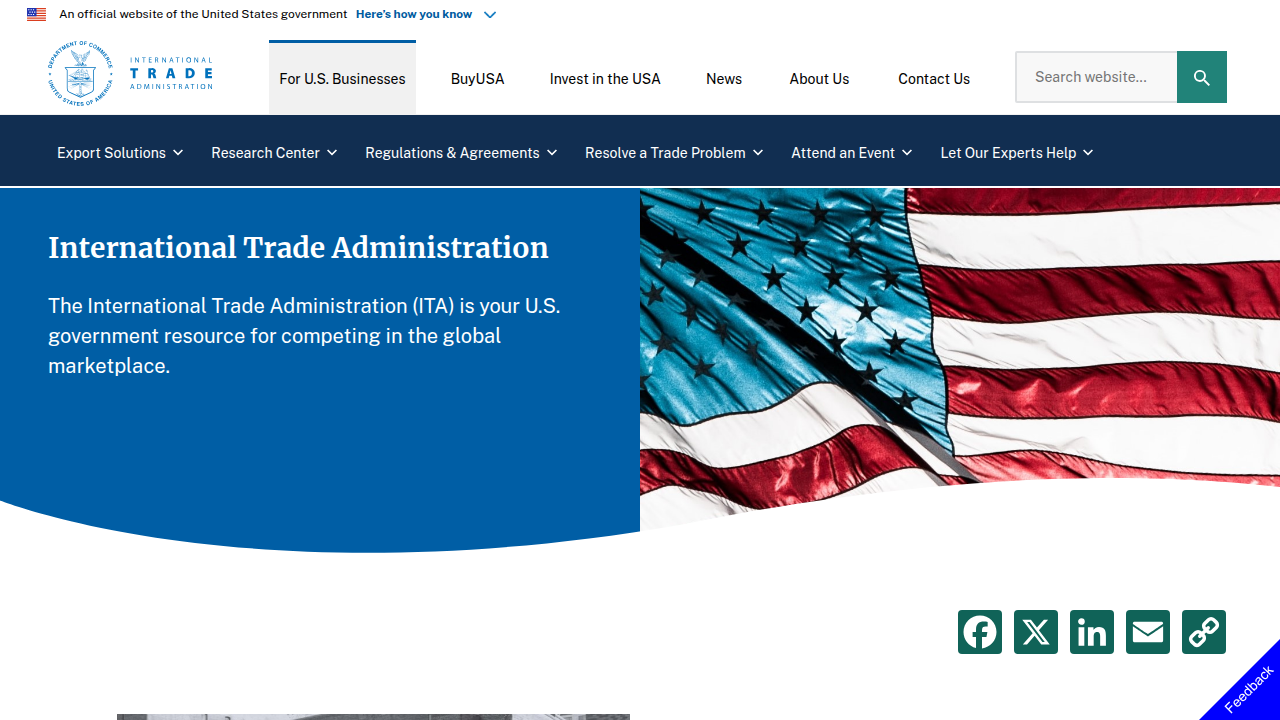Open Research Center dropdown menu
Screen dimensions: 1280x720
coord(274,153)
